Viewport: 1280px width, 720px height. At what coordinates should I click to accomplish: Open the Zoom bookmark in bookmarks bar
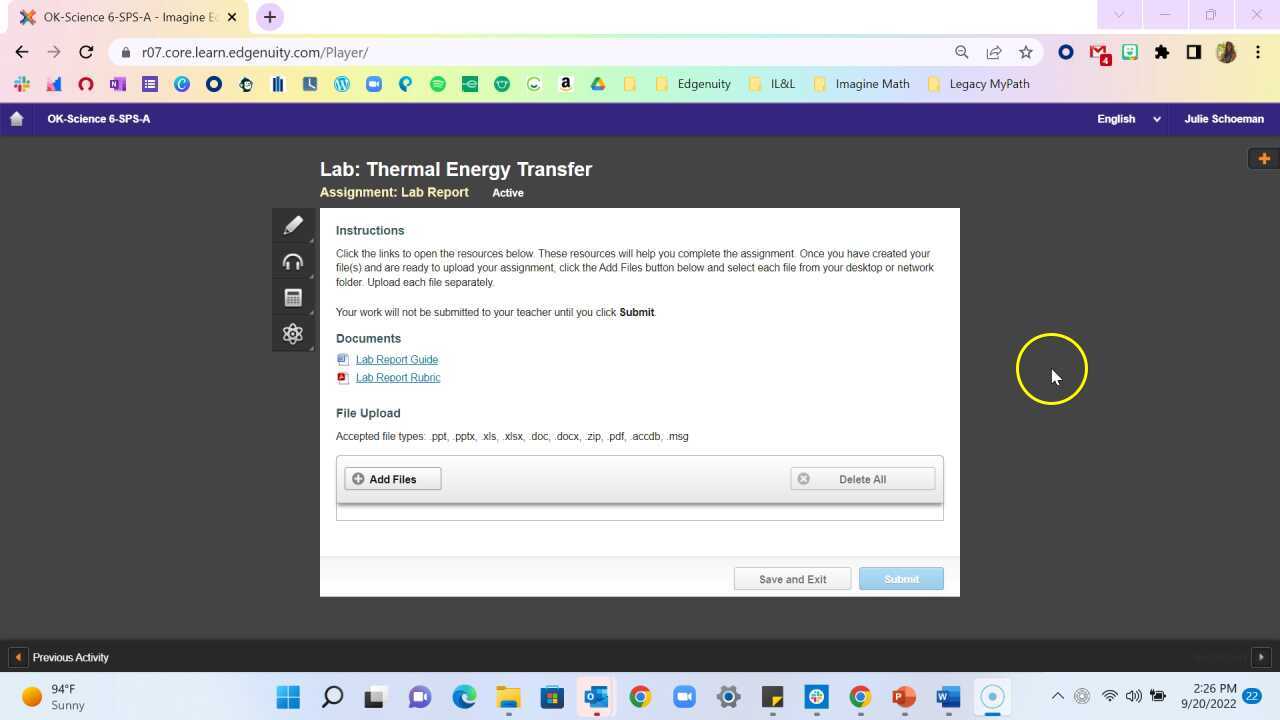point(374,84)
